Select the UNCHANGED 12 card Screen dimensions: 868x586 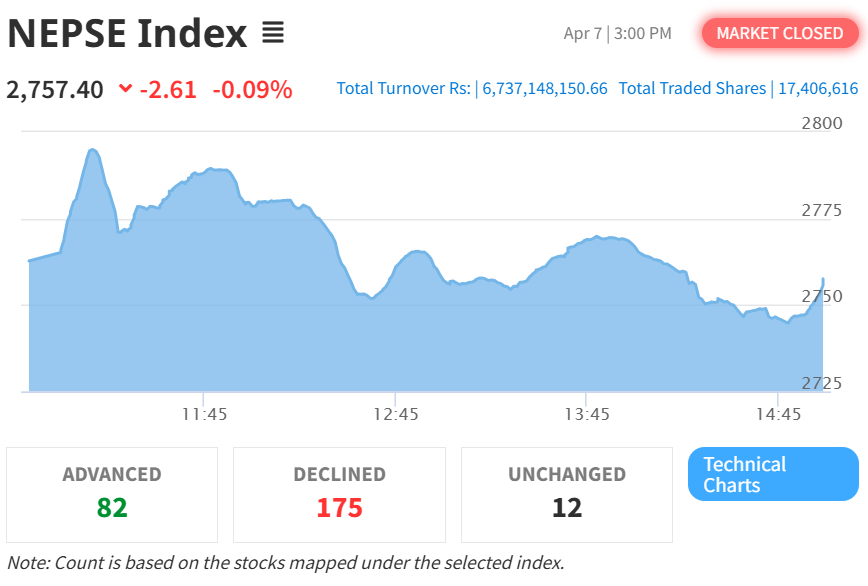click(566, 494)
